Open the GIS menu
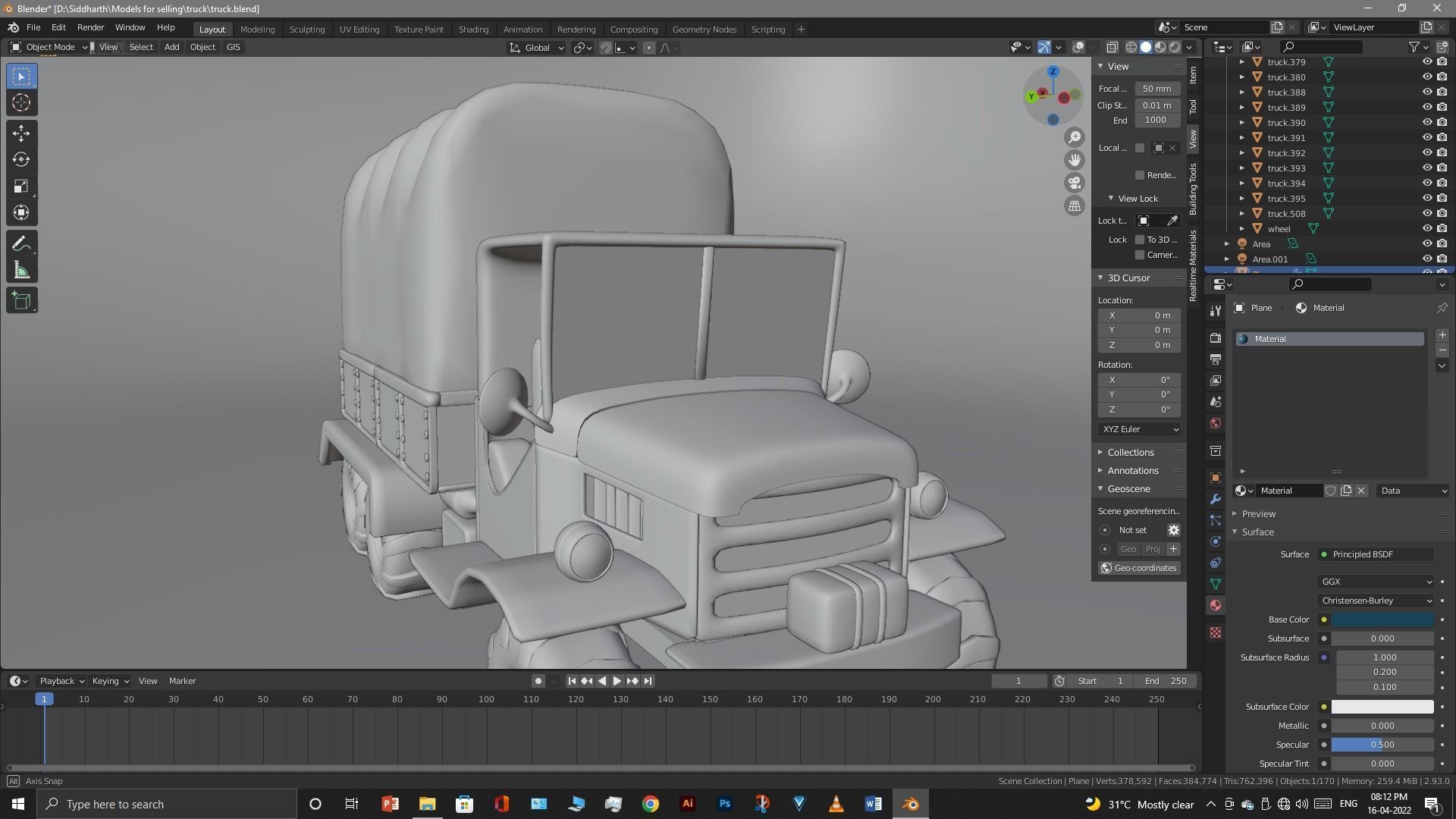 coord(233,47)
